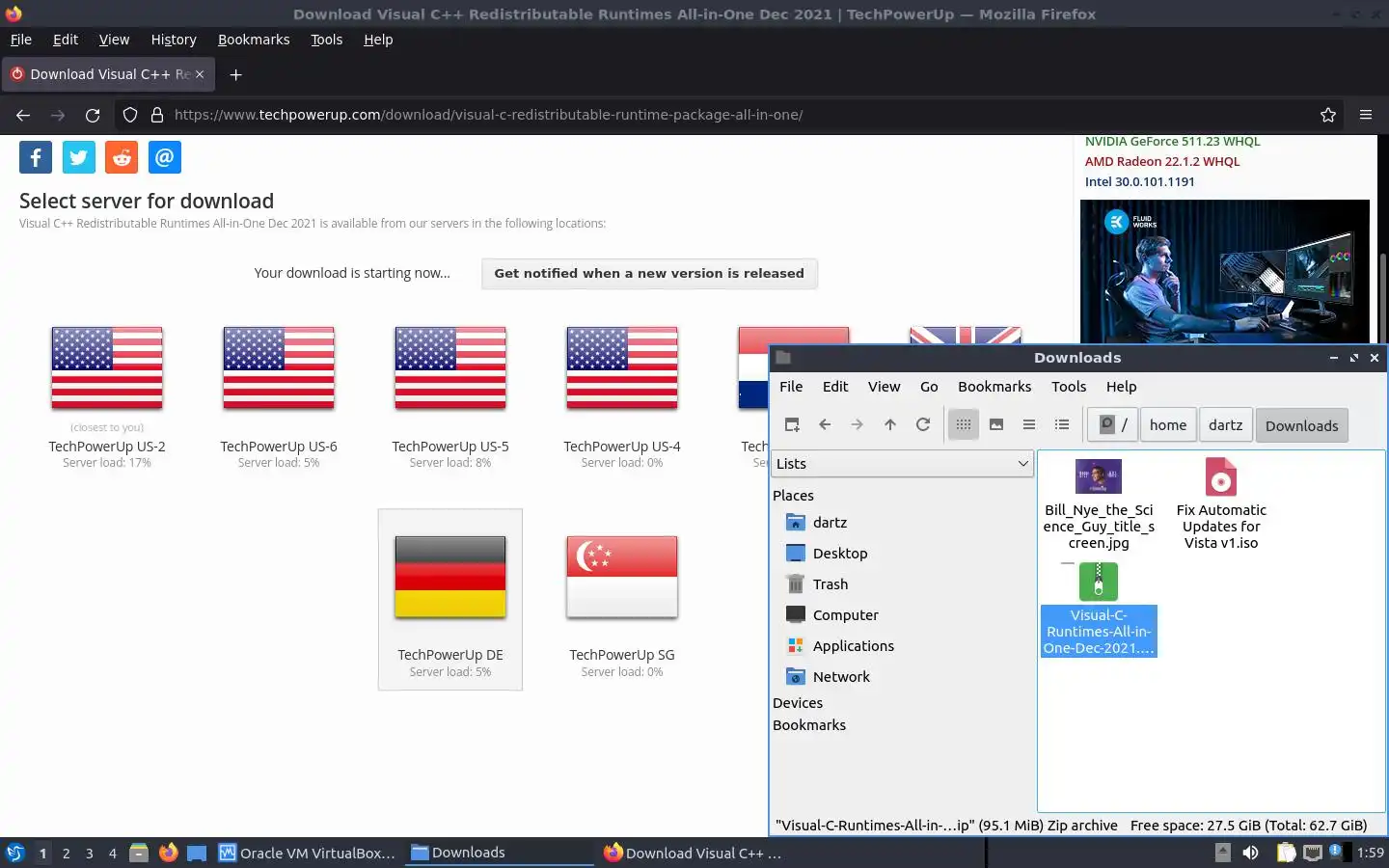Open Firefox application hamburger menu
1389x868 pixels.
[x=1366, y=115]
